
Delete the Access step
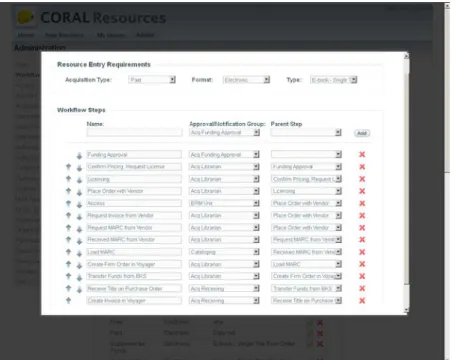coord(362,203)
